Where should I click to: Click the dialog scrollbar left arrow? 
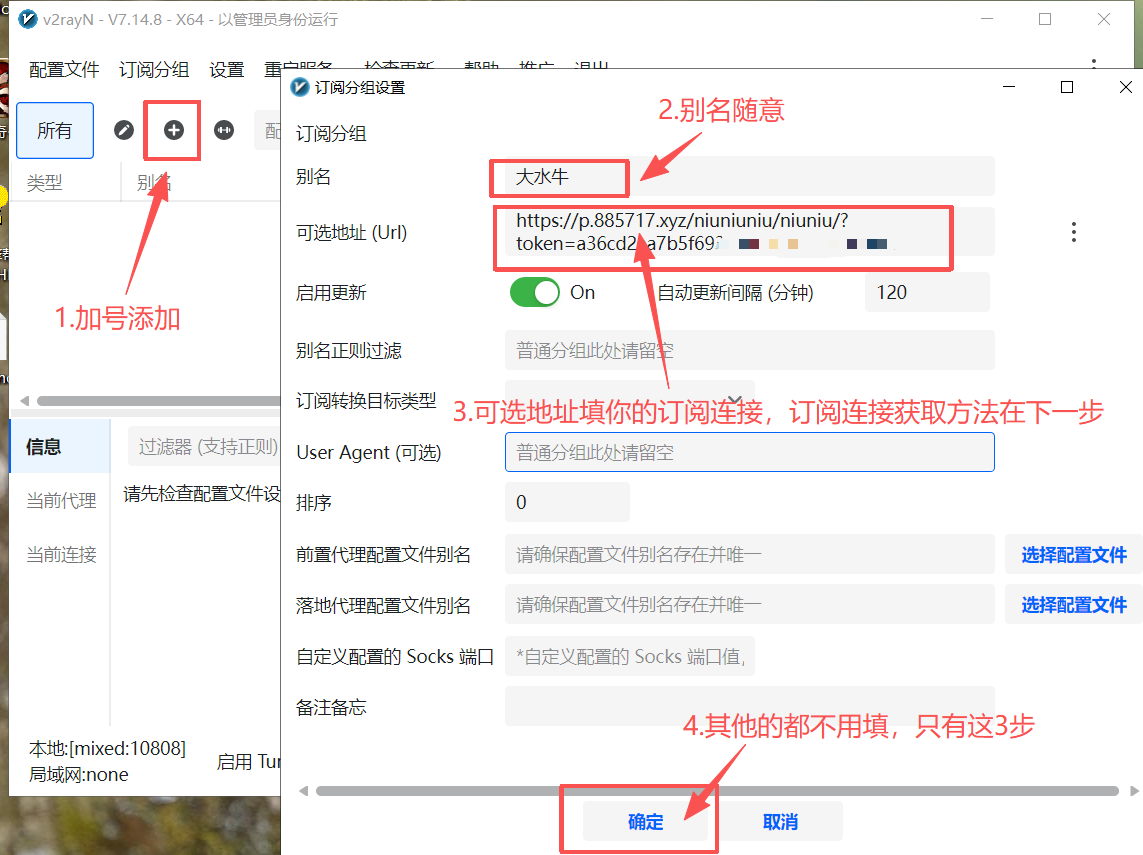(x=304, y=791)
